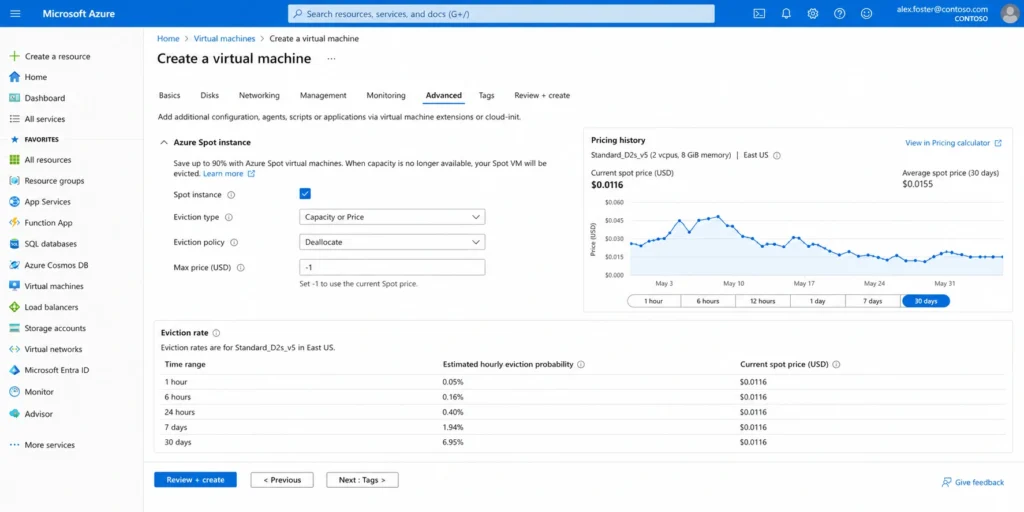This screenshot has height=512, width=1024.
Task: Click the Home breadcrumb
Action: (168, 39)
